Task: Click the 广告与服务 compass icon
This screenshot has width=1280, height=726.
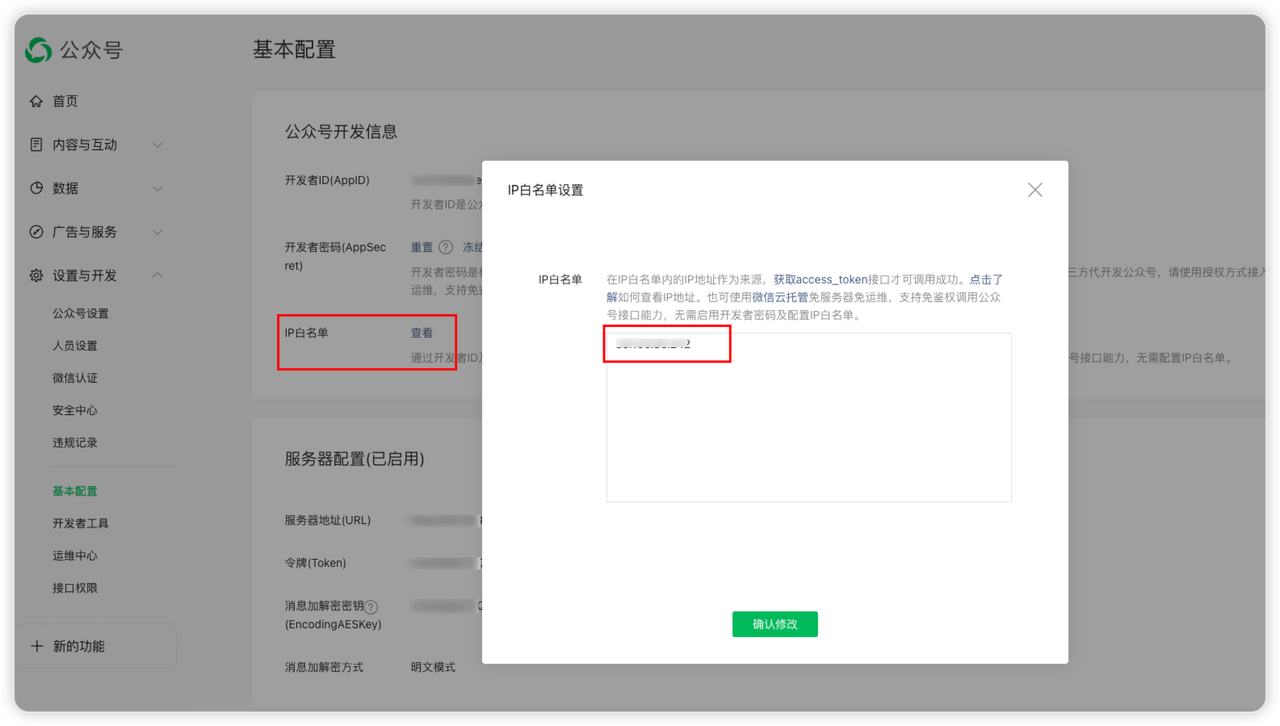Action: 38,232
